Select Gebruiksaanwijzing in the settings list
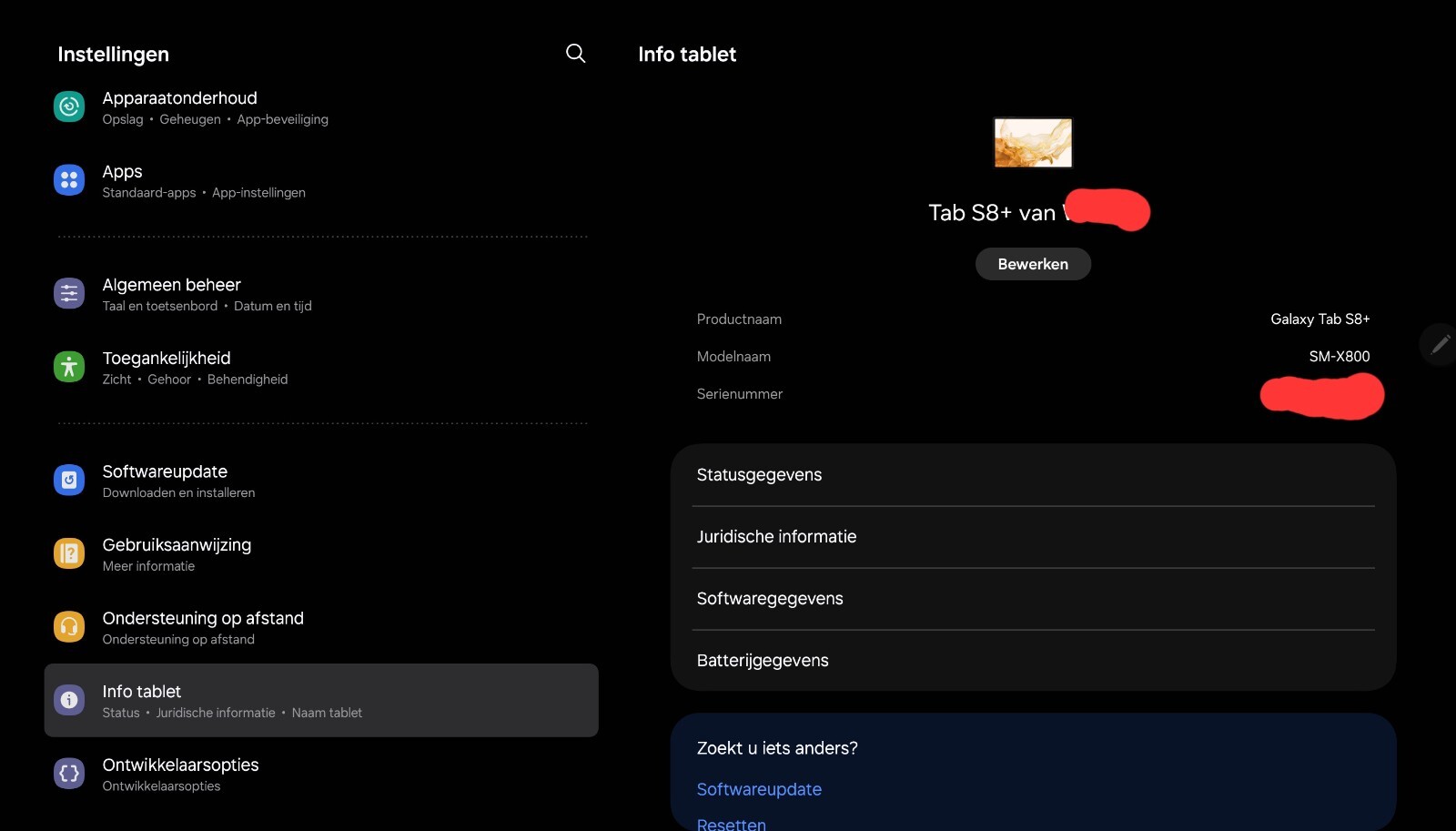 [321, 554]
